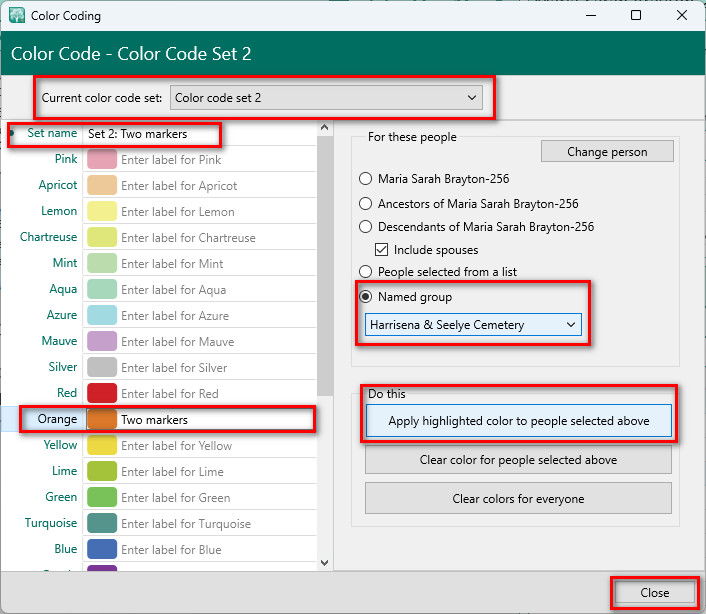
Task: Click the Close button at bottom
Action: click(x=655, y=592)
